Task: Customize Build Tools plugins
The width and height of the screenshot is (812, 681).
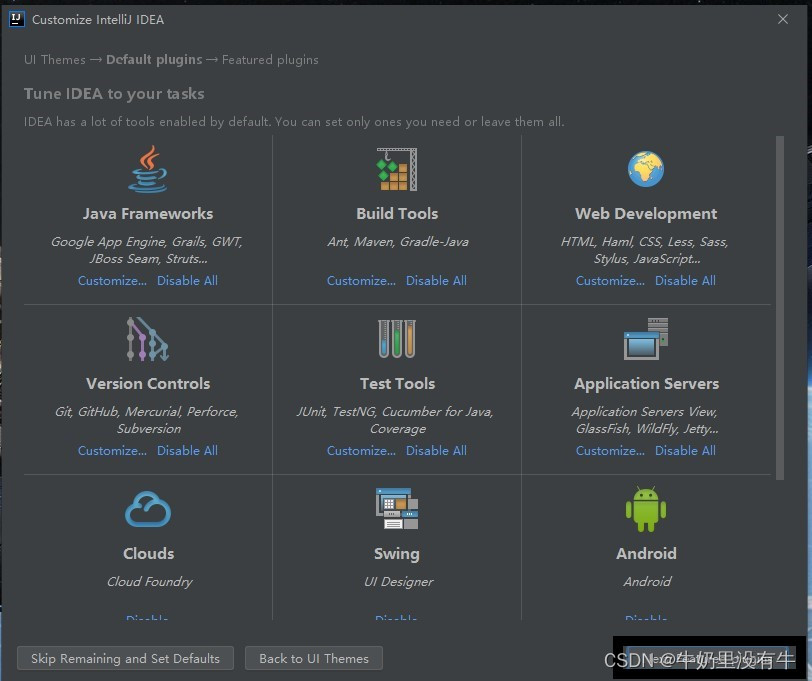Action: (361, 281)
